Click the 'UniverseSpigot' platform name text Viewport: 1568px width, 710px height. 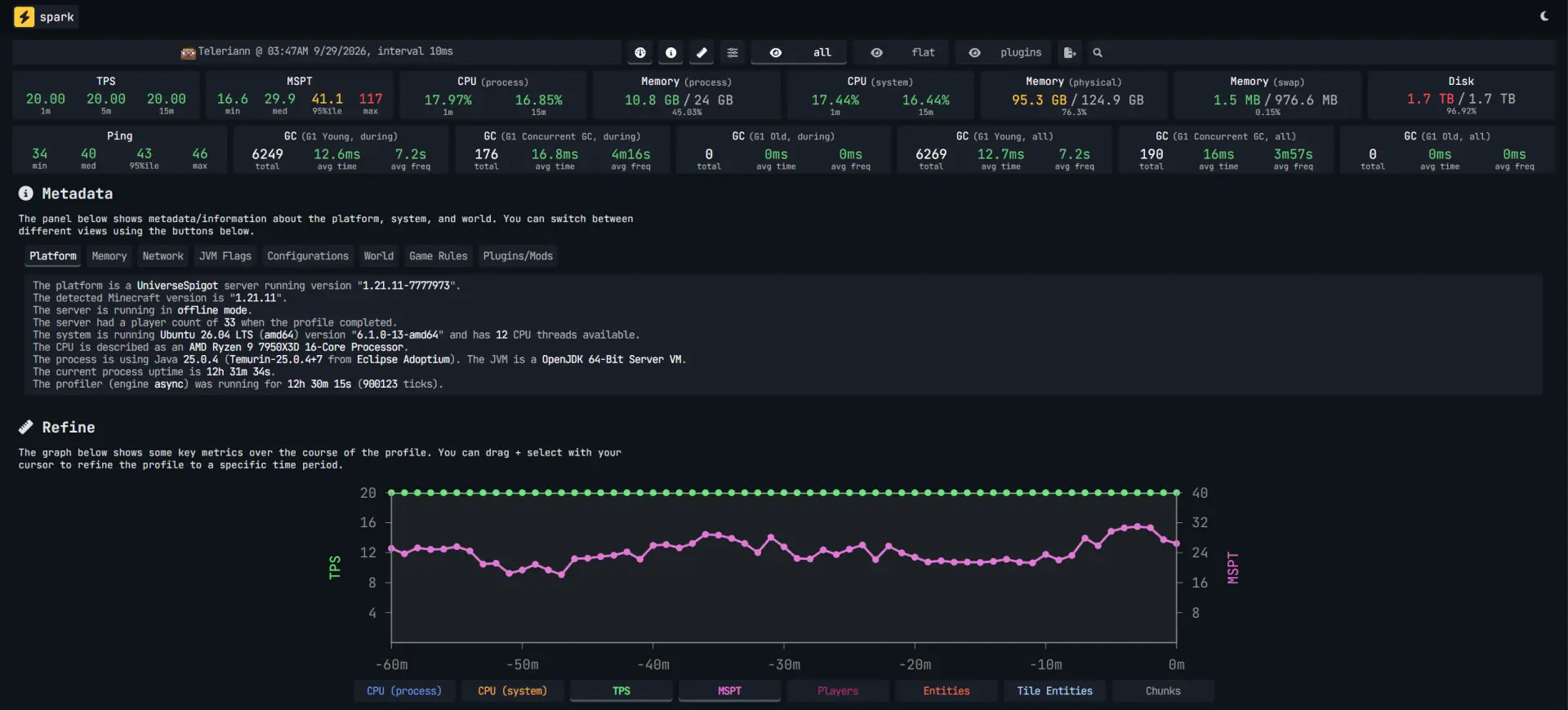[x=177, y=286]
